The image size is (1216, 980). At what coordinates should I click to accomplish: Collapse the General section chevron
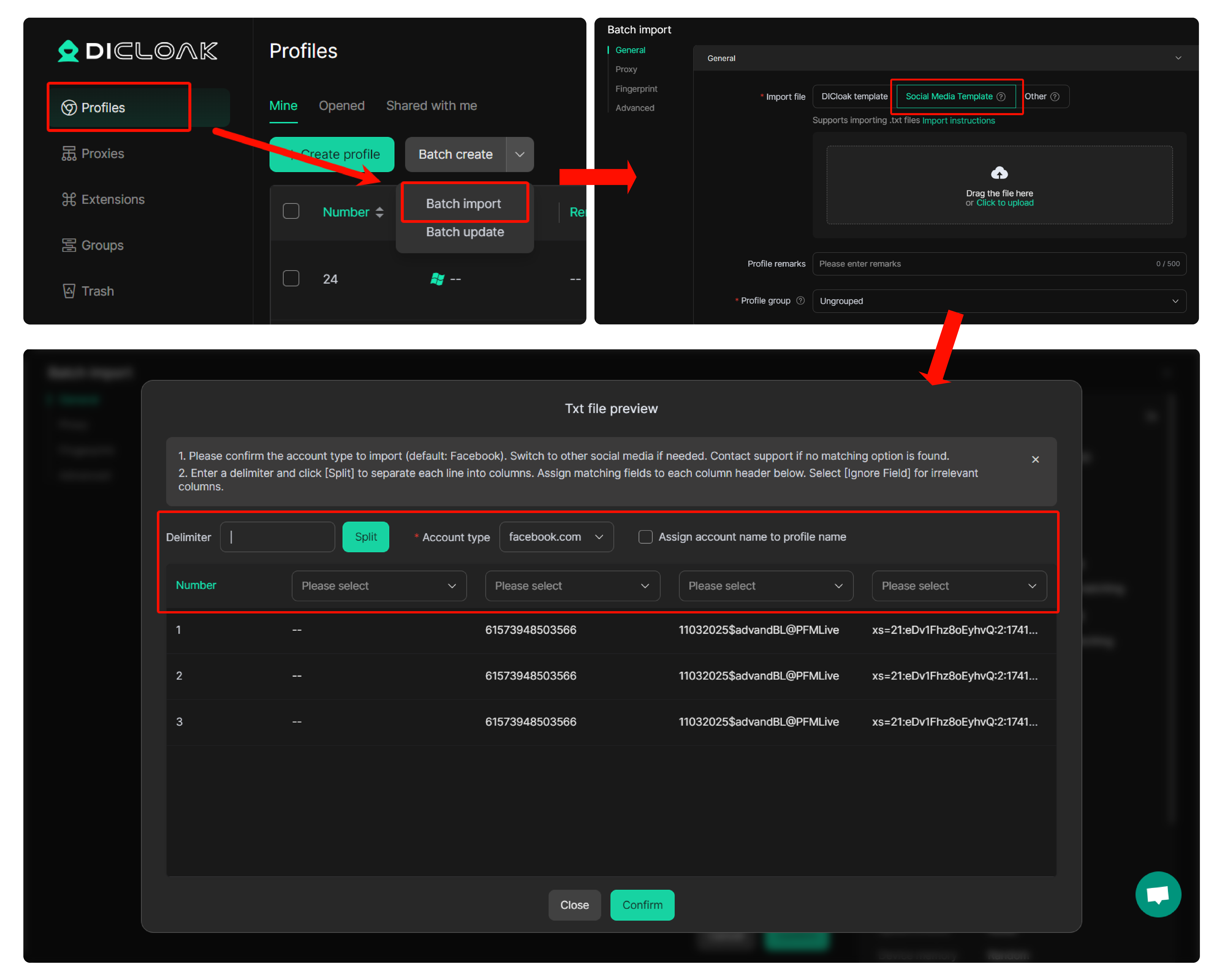[1178, 58]
